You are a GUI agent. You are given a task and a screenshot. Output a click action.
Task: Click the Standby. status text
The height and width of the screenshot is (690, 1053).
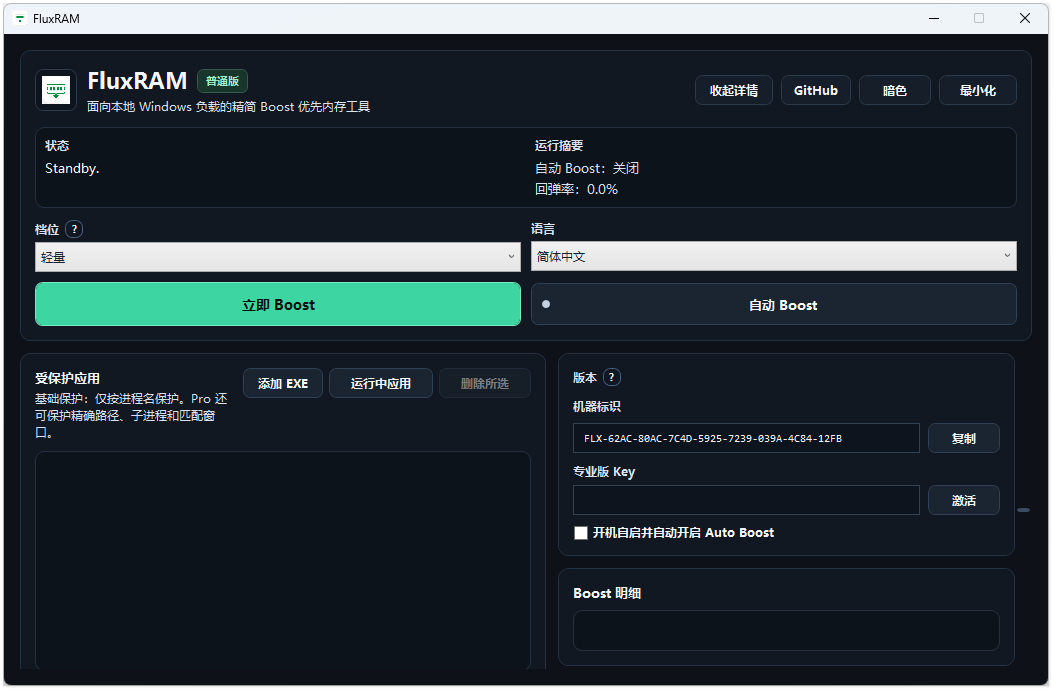(x=72, y=169)
